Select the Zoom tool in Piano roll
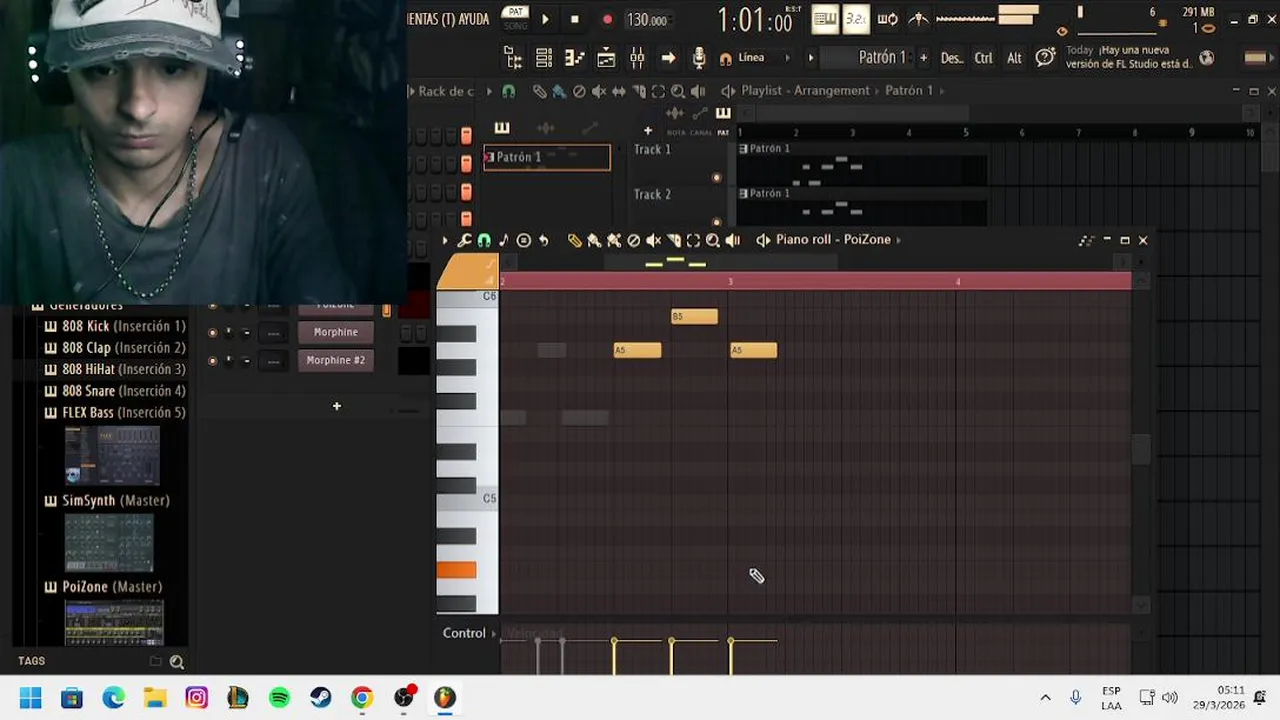This screenshot has width=1280, height=720. (712, 240)
